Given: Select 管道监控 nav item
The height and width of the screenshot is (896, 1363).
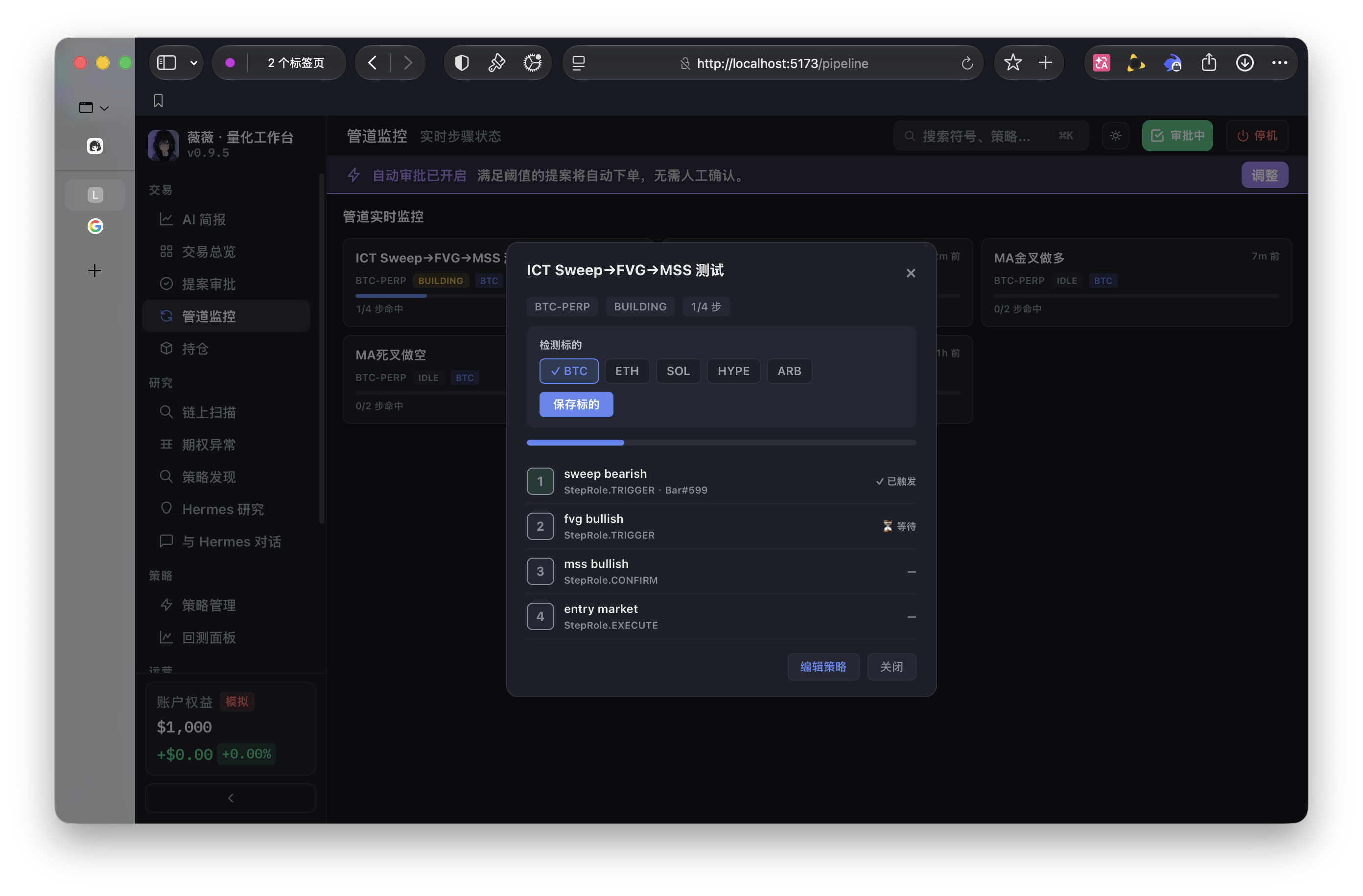Looking at the screenshot, I should point(226,316).
